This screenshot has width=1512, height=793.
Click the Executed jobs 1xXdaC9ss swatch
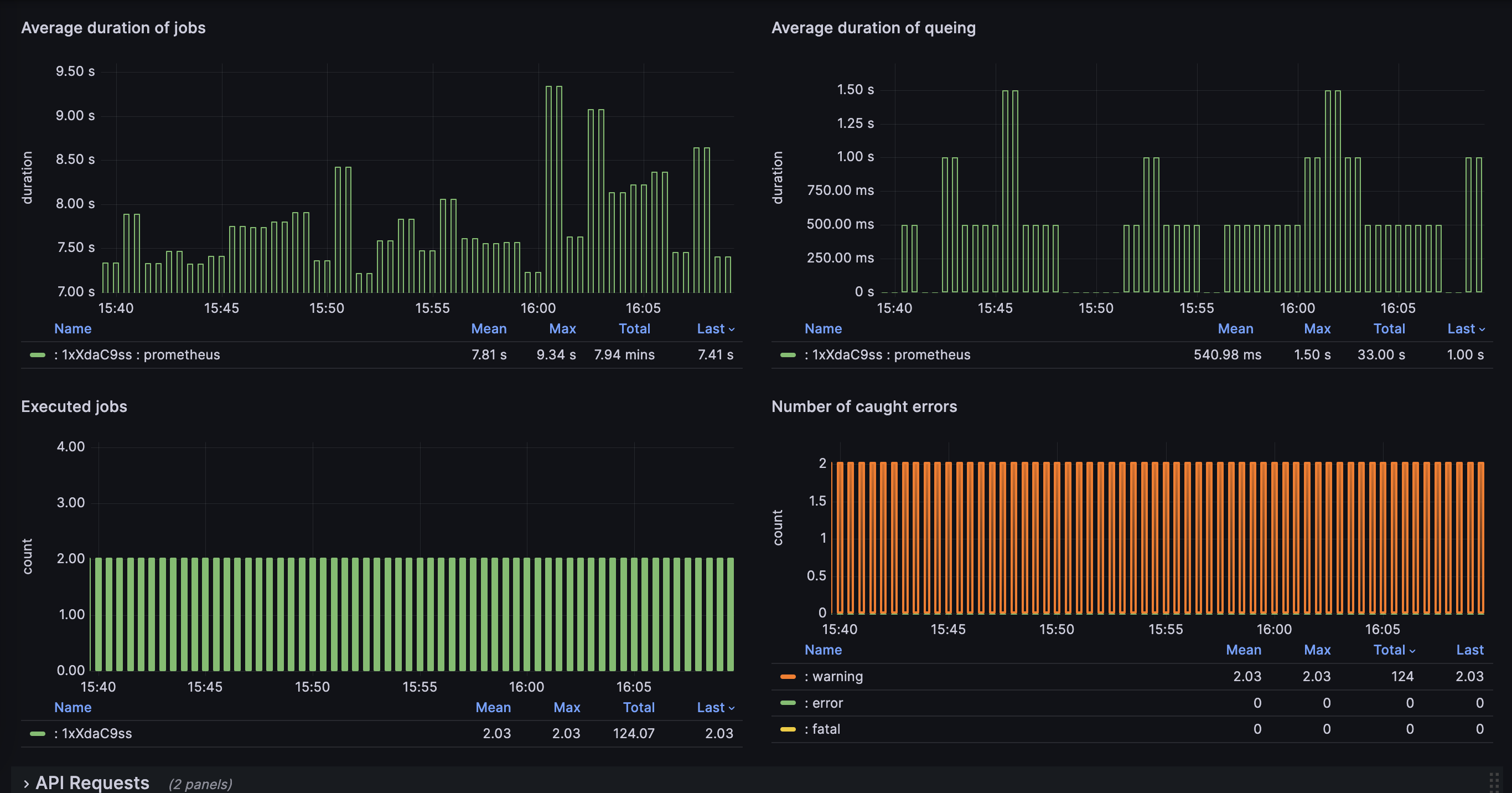point(38,733)
